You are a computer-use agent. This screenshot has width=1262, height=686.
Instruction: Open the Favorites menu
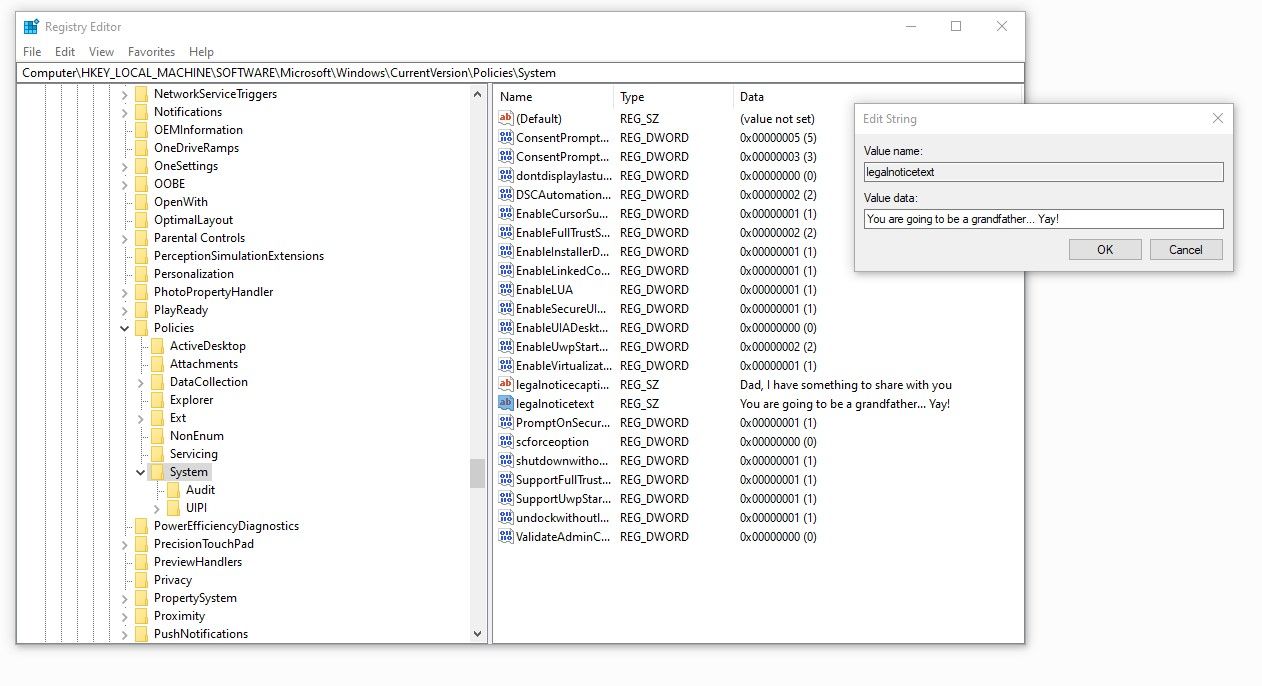(151, 52)
